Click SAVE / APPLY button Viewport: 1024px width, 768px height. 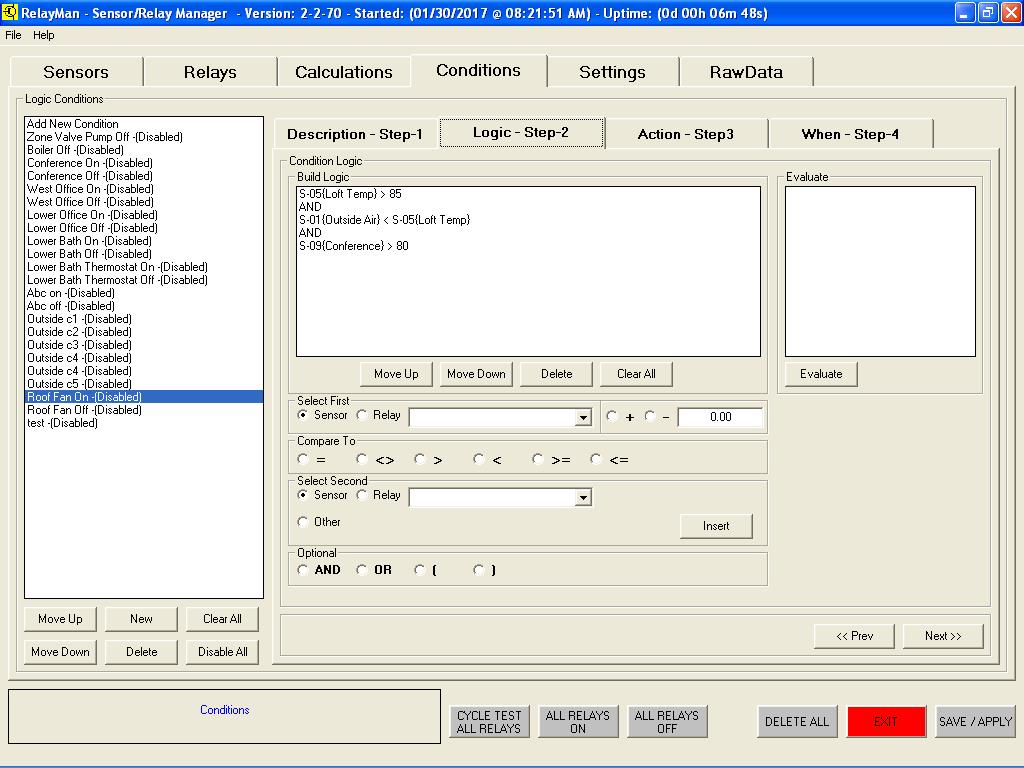(975, 722)
